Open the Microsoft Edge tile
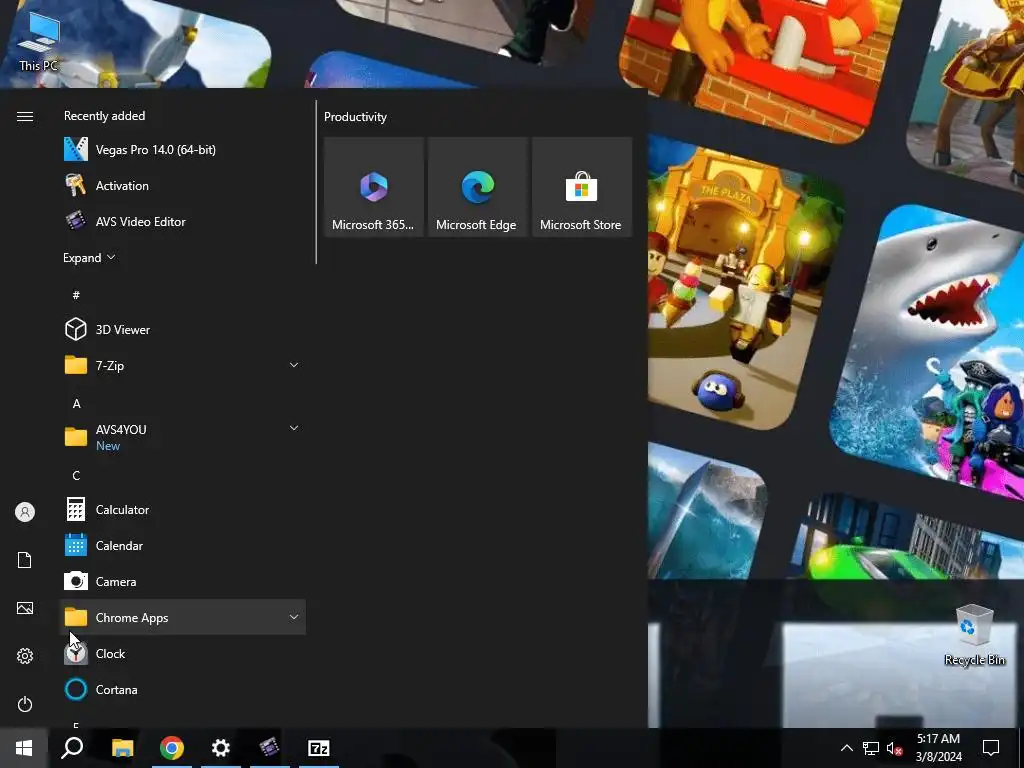 (x=477, y=187)
